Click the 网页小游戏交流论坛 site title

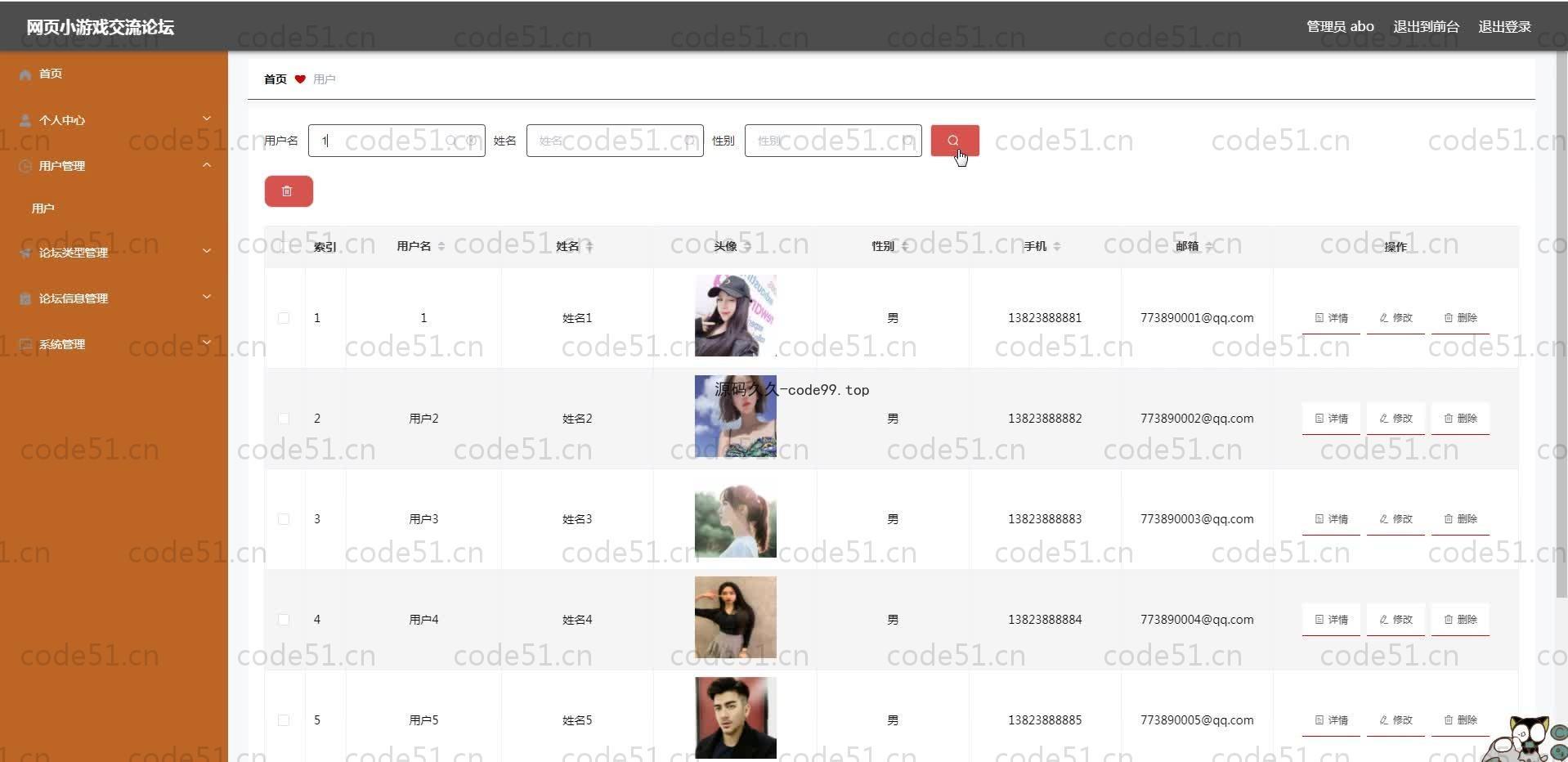[x=100, y=27]
